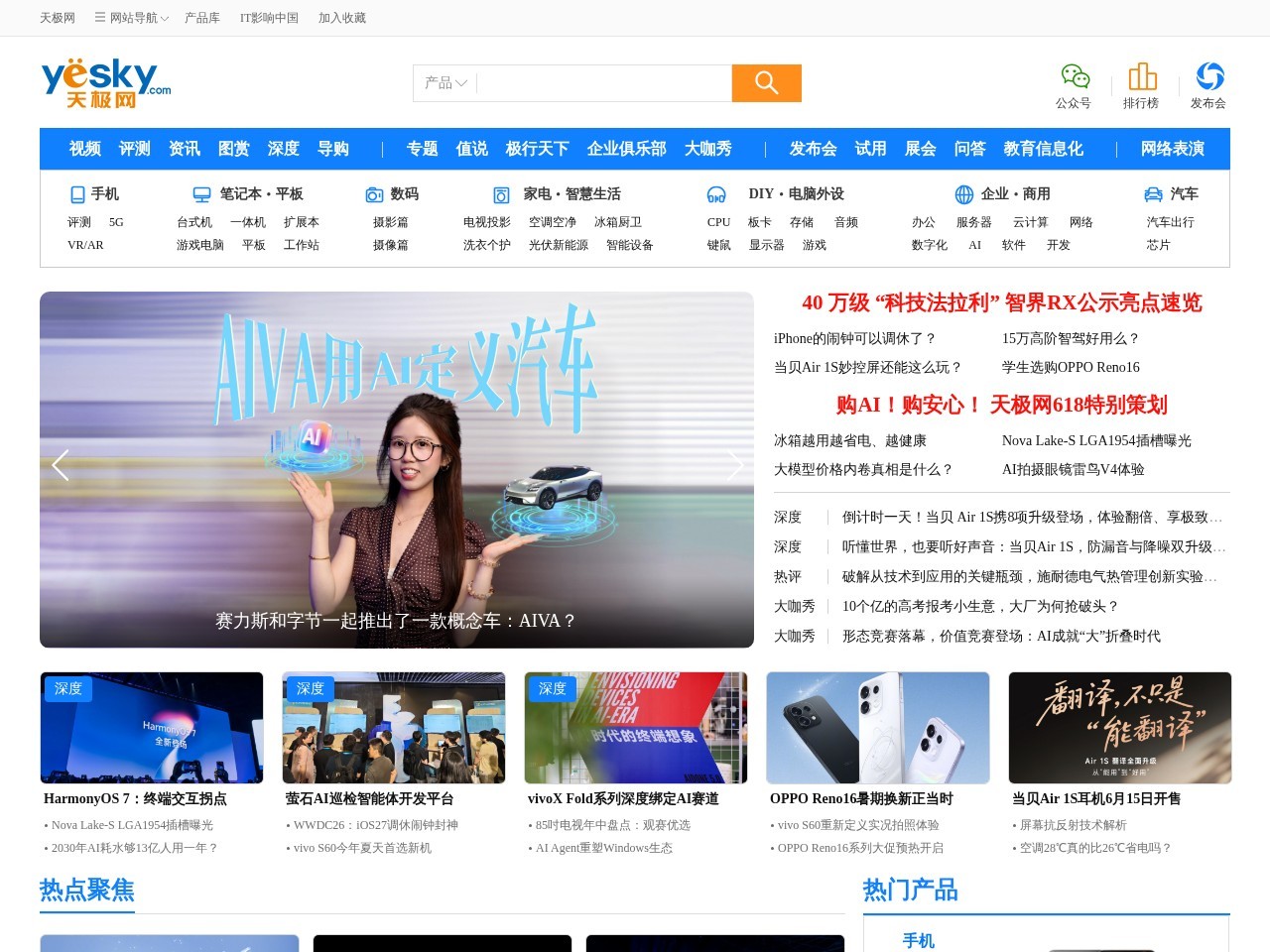Open the 光伏新能源 subcategory link
Screen dimensions: 1270x952
click(x=559, y=245)
